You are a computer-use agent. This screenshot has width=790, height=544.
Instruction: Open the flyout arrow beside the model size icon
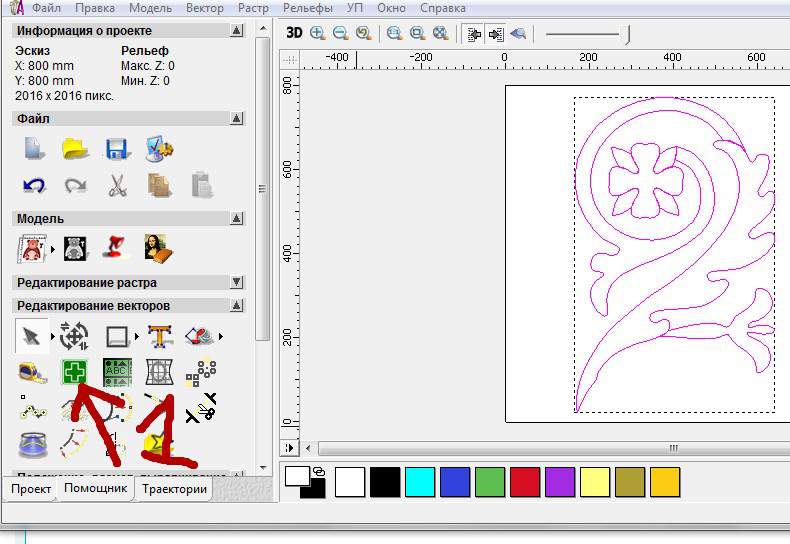point(52,249)
